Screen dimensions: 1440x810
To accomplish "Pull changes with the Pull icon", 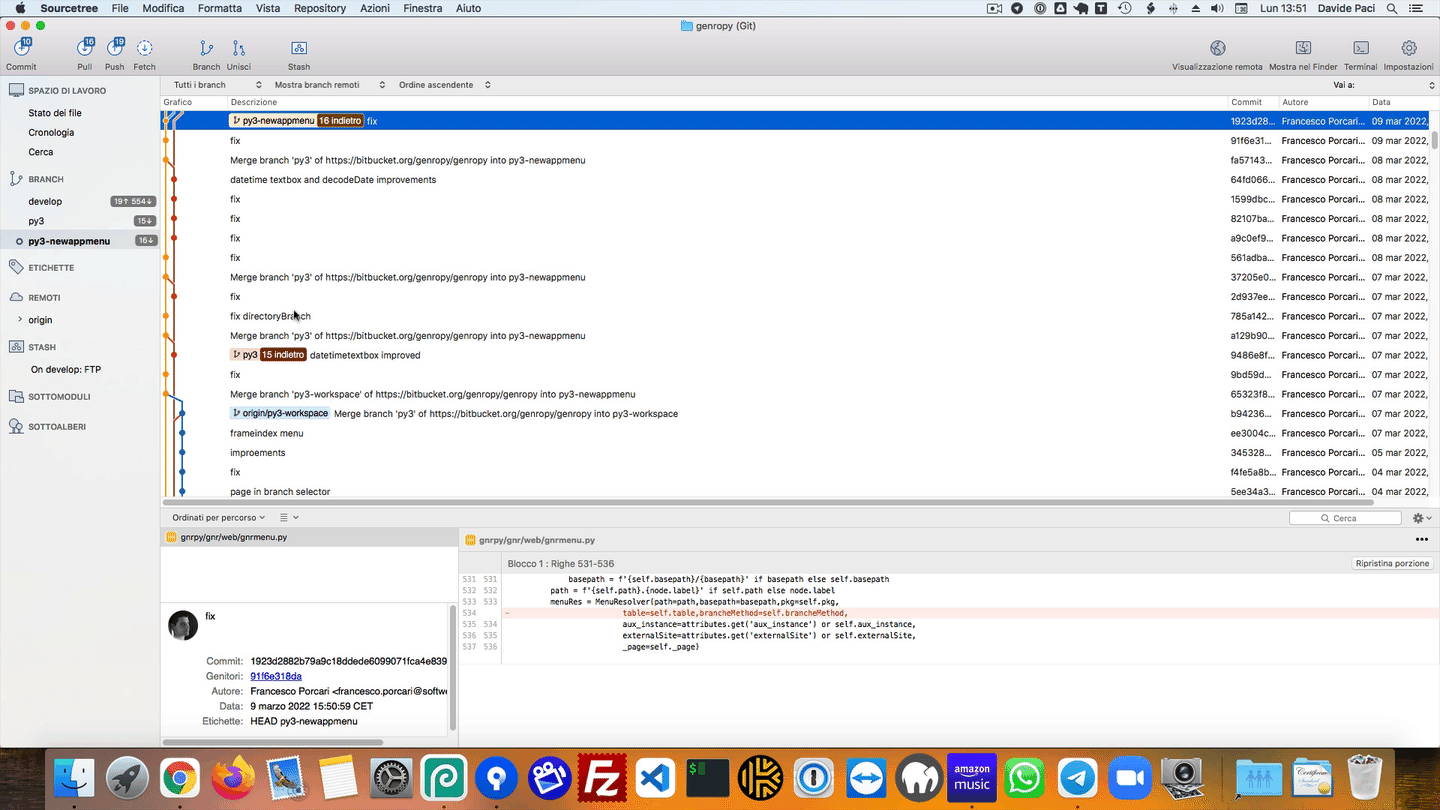I will pyautogui.click(x=85, y=48).
